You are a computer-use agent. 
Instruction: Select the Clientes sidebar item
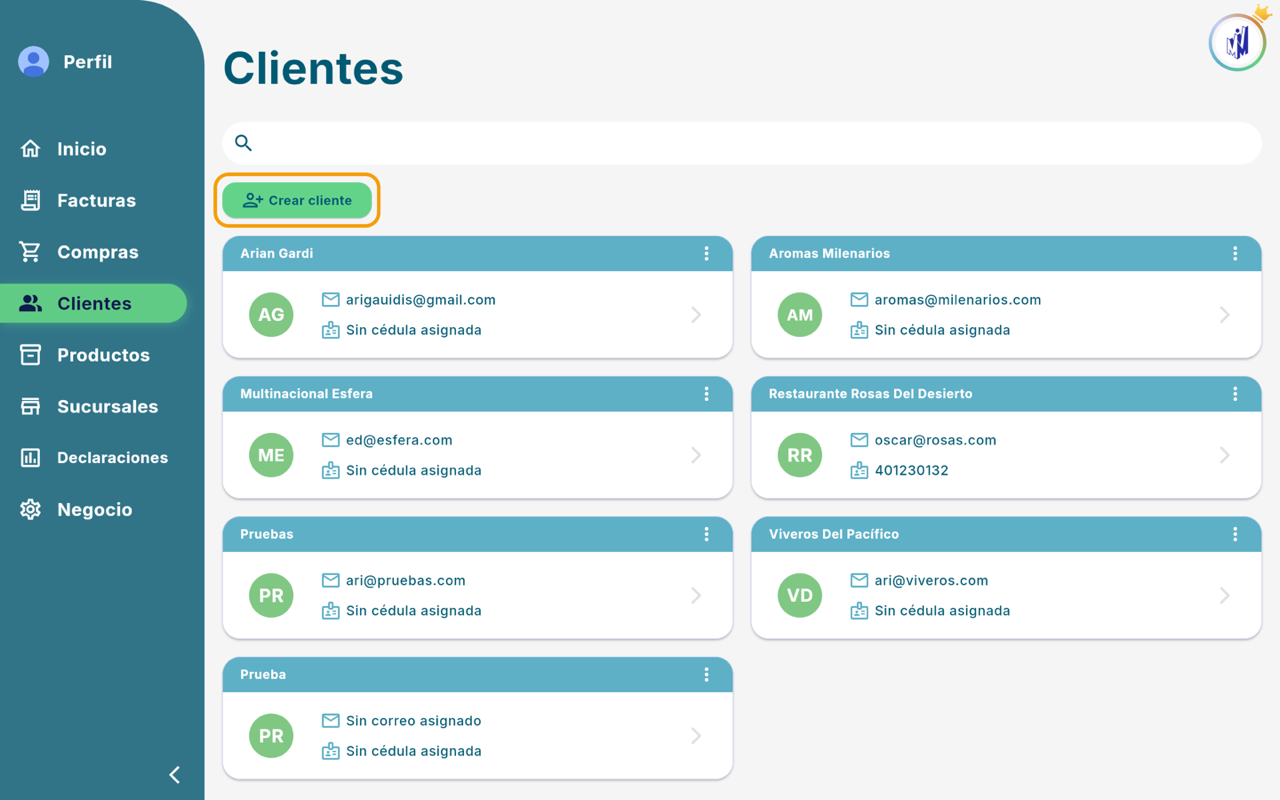tap(93, 303)
